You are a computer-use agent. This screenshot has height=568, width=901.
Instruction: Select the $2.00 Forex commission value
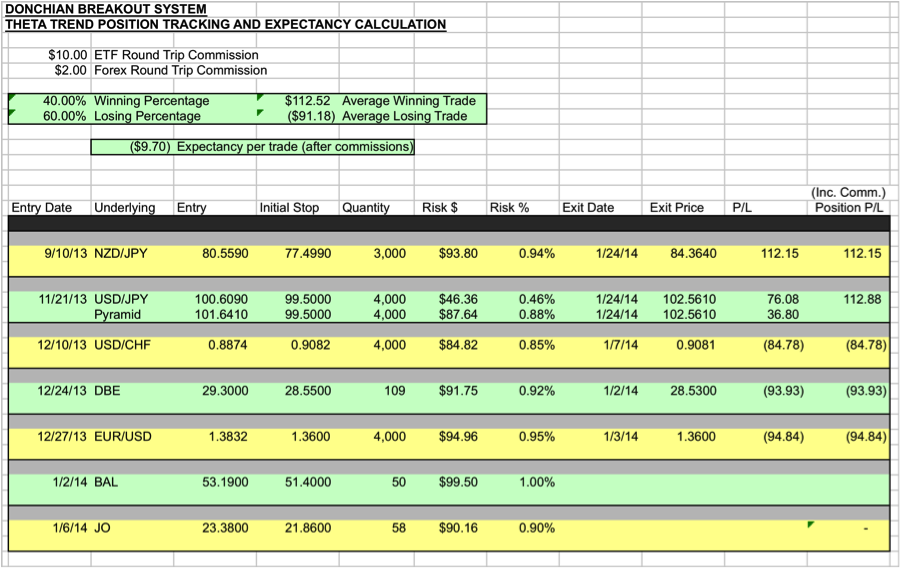tap(71, 70)
